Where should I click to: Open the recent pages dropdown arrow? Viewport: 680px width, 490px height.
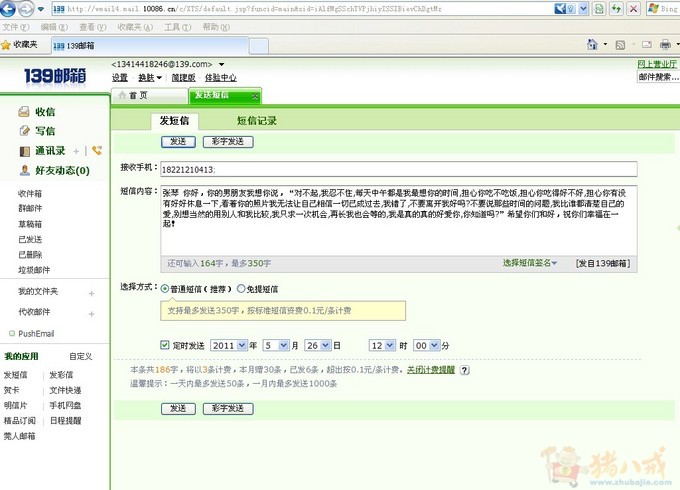tap(41, 9)
